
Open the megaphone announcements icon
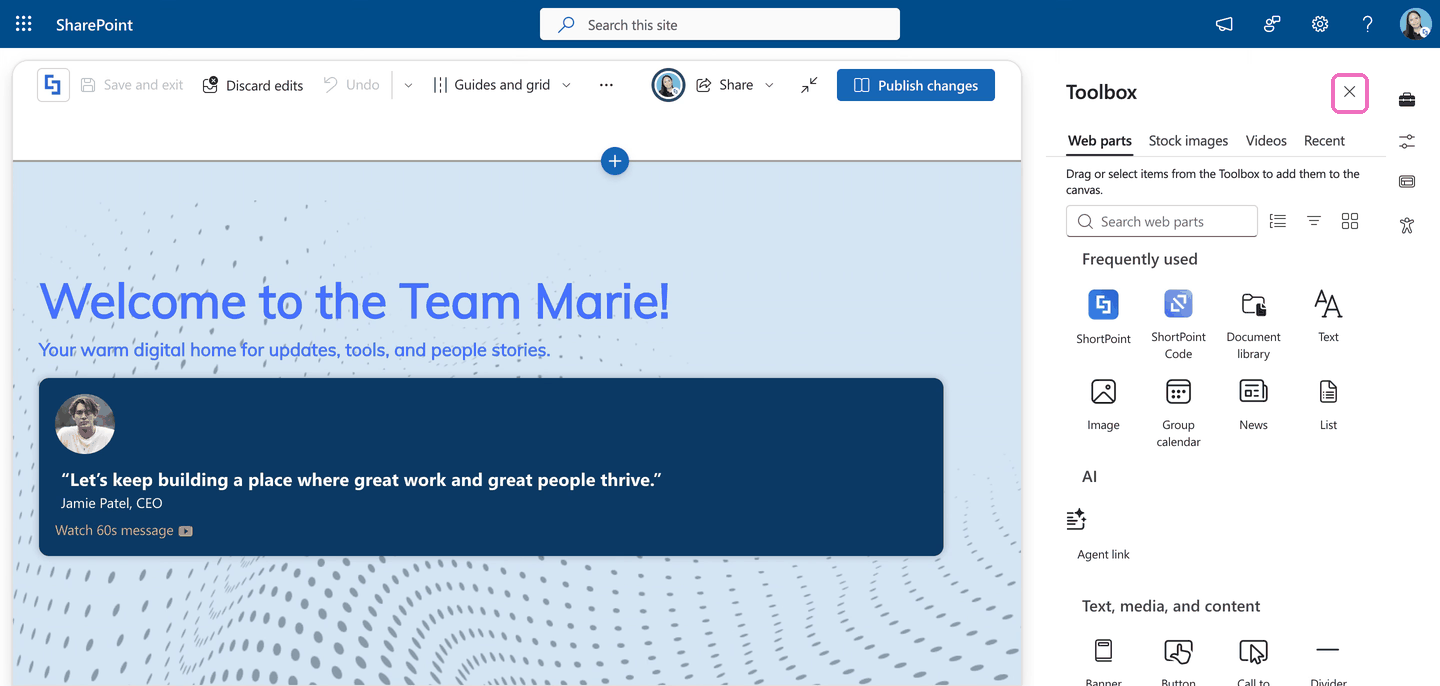point(1224,24)
